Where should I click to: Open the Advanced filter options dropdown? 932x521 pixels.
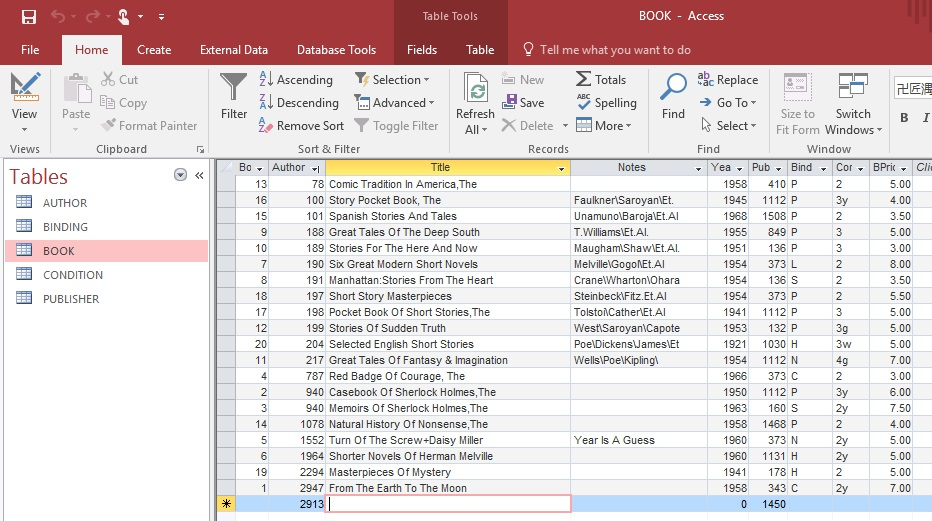pos(394,103)
